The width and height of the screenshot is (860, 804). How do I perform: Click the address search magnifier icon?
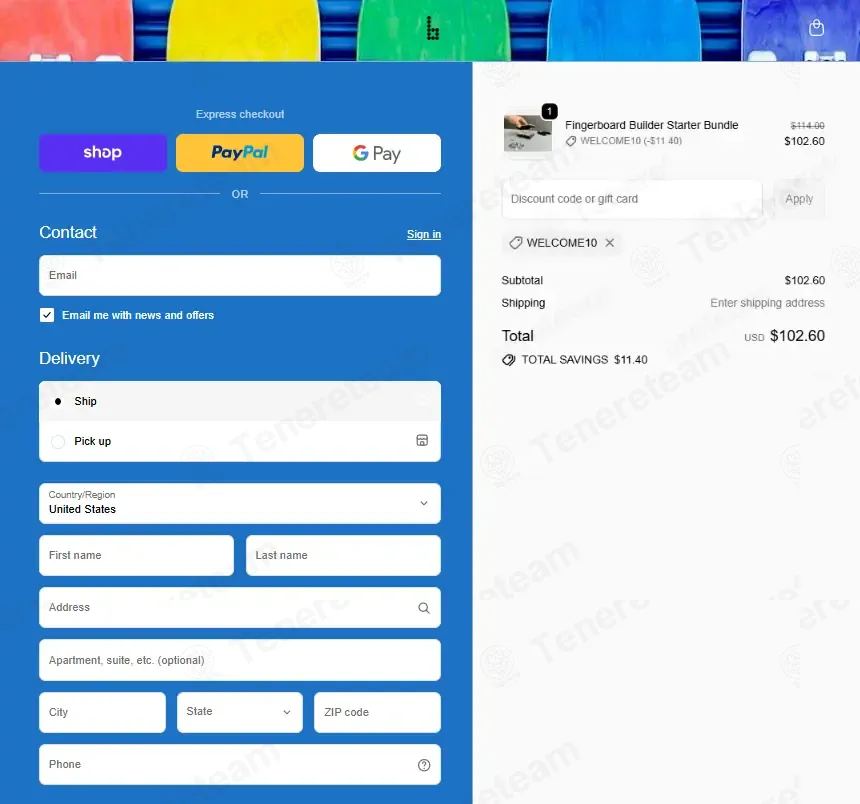point(423,608)
